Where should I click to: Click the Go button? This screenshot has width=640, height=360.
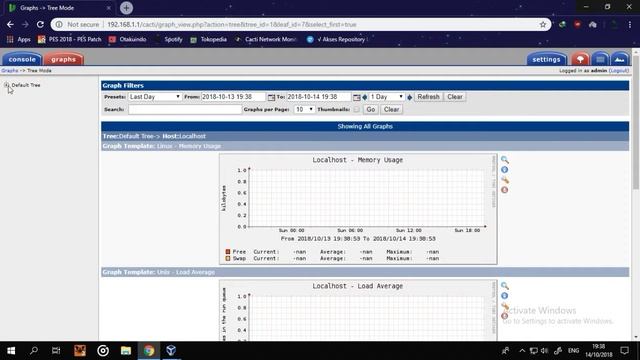pos(371,109)
